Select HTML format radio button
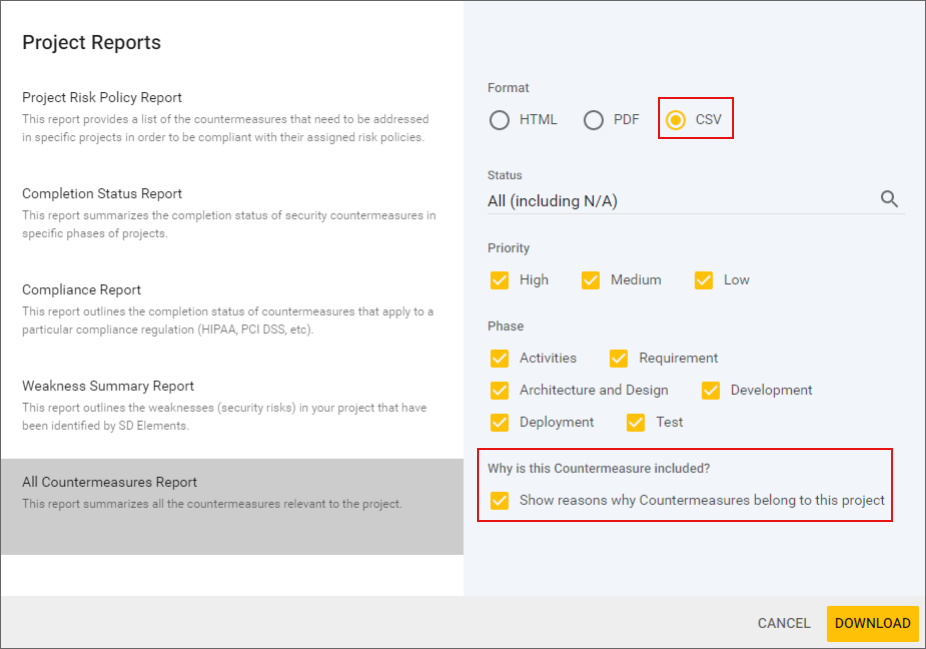 tap(499, 120)
